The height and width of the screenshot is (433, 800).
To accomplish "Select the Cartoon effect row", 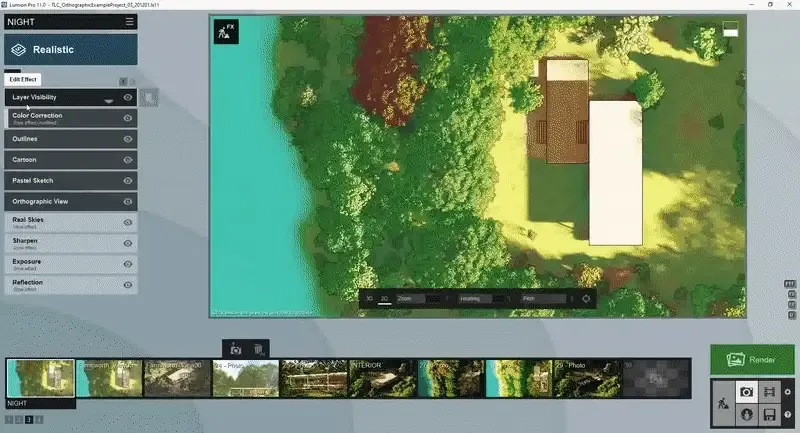I will (71, 160).
